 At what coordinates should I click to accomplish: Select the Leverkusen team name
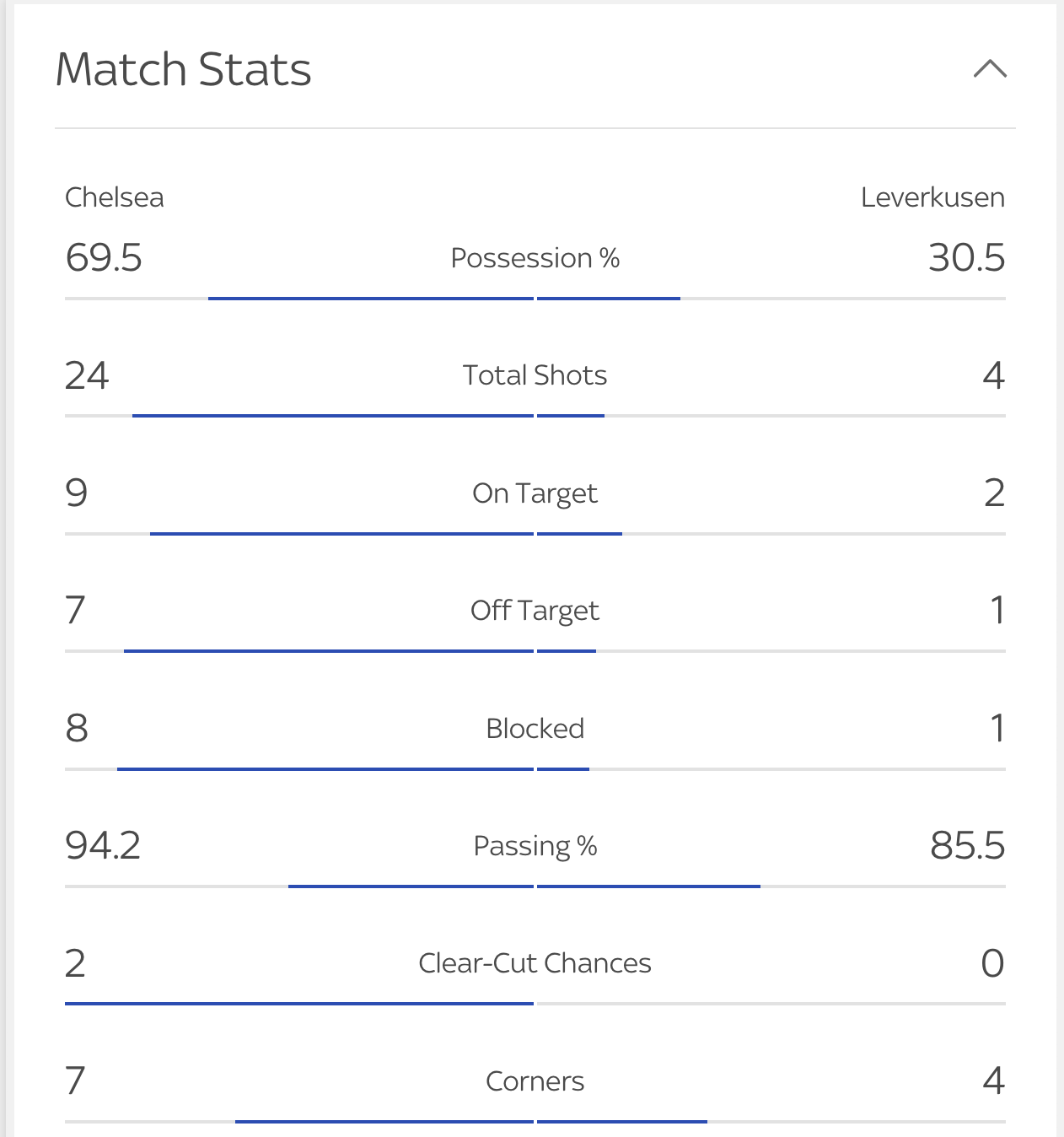(x=932, y=197)
